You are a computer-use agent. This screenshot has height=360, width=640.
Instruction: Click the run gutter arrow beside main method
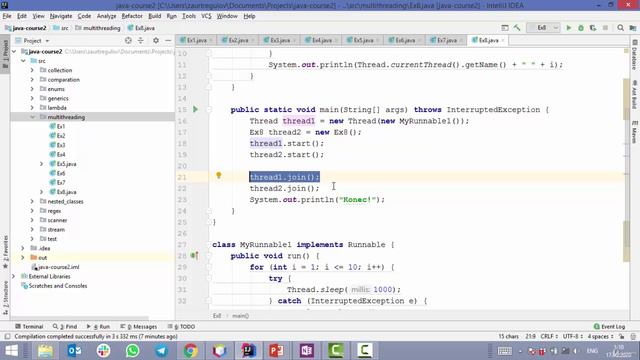196,109
